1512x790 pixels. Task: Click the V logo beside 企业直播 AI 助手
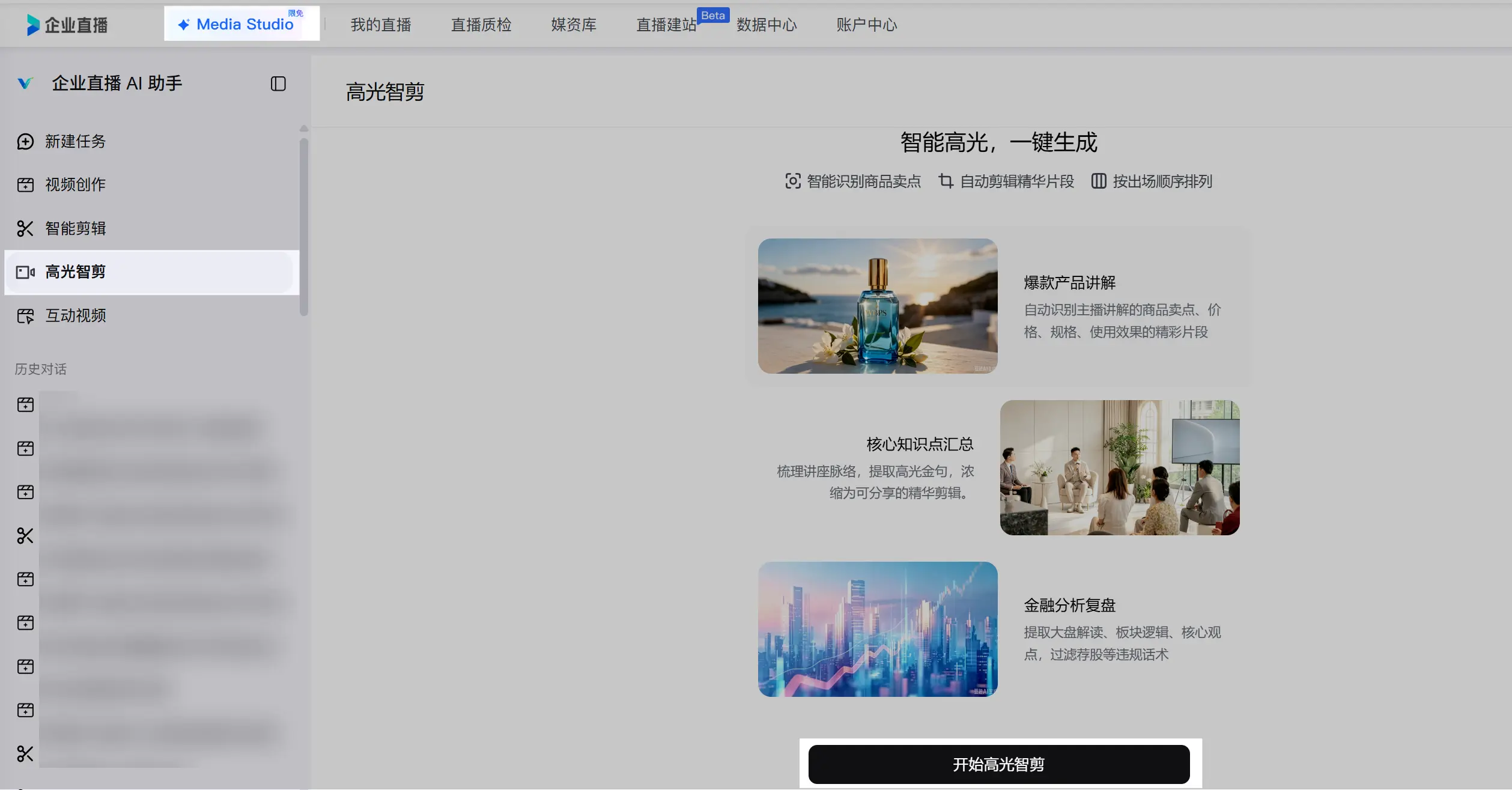tap(25, 84)
